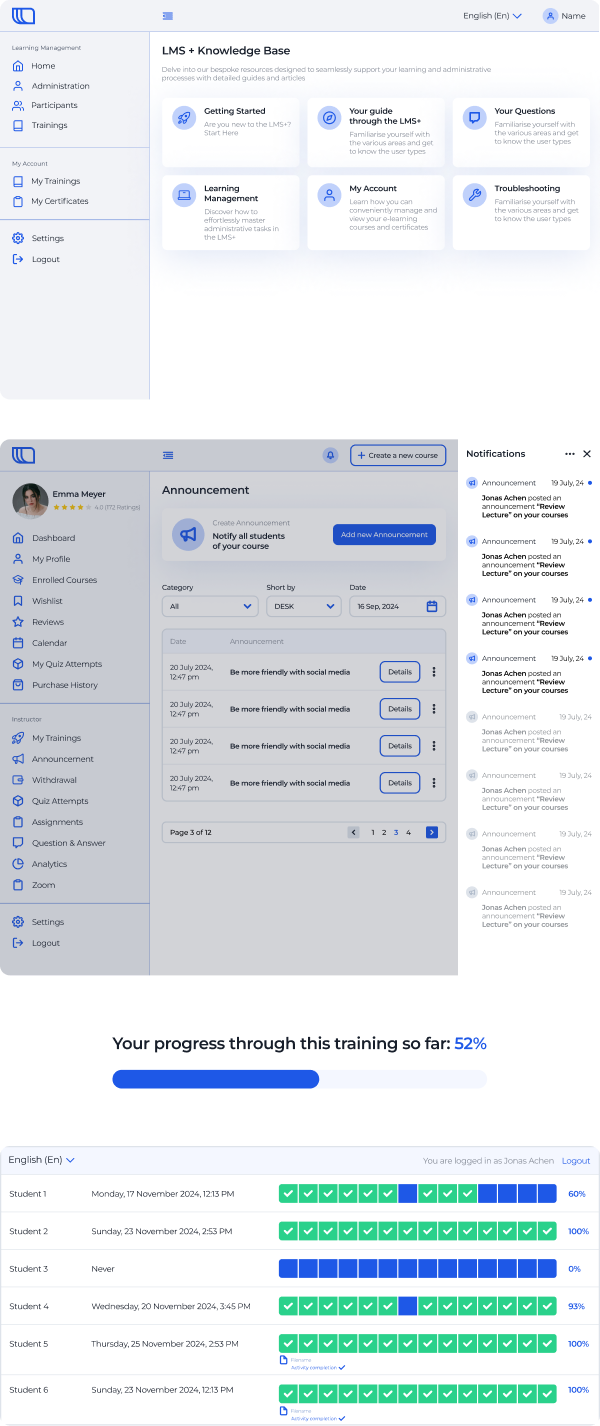The height and width of the screenshot is (1426, 600).
Task: Click the megaphone icon in Create Announcement
Action: tap(187, 535)
